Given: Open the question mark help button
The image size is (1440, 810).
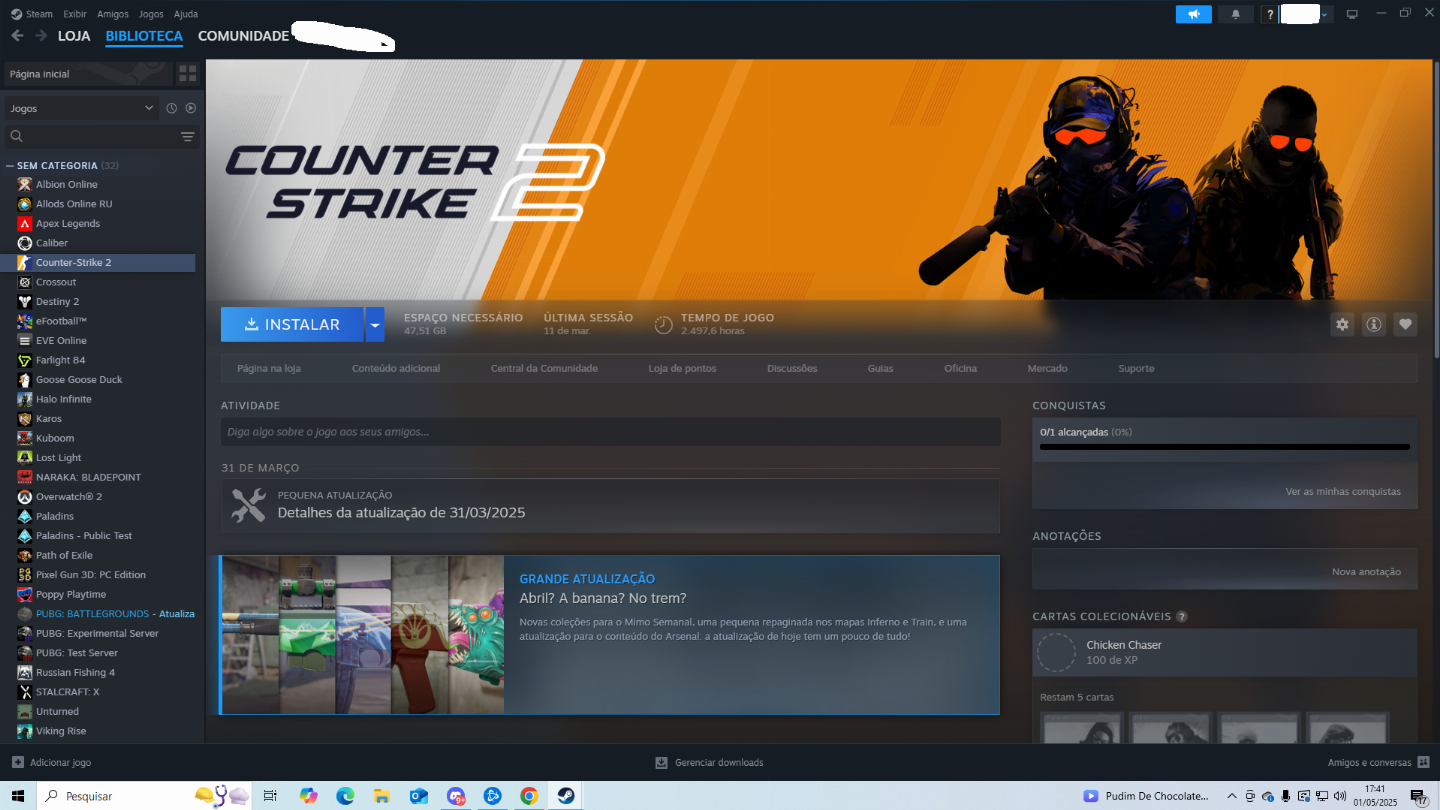Looking at the screenshot, I should point(1269,14).
